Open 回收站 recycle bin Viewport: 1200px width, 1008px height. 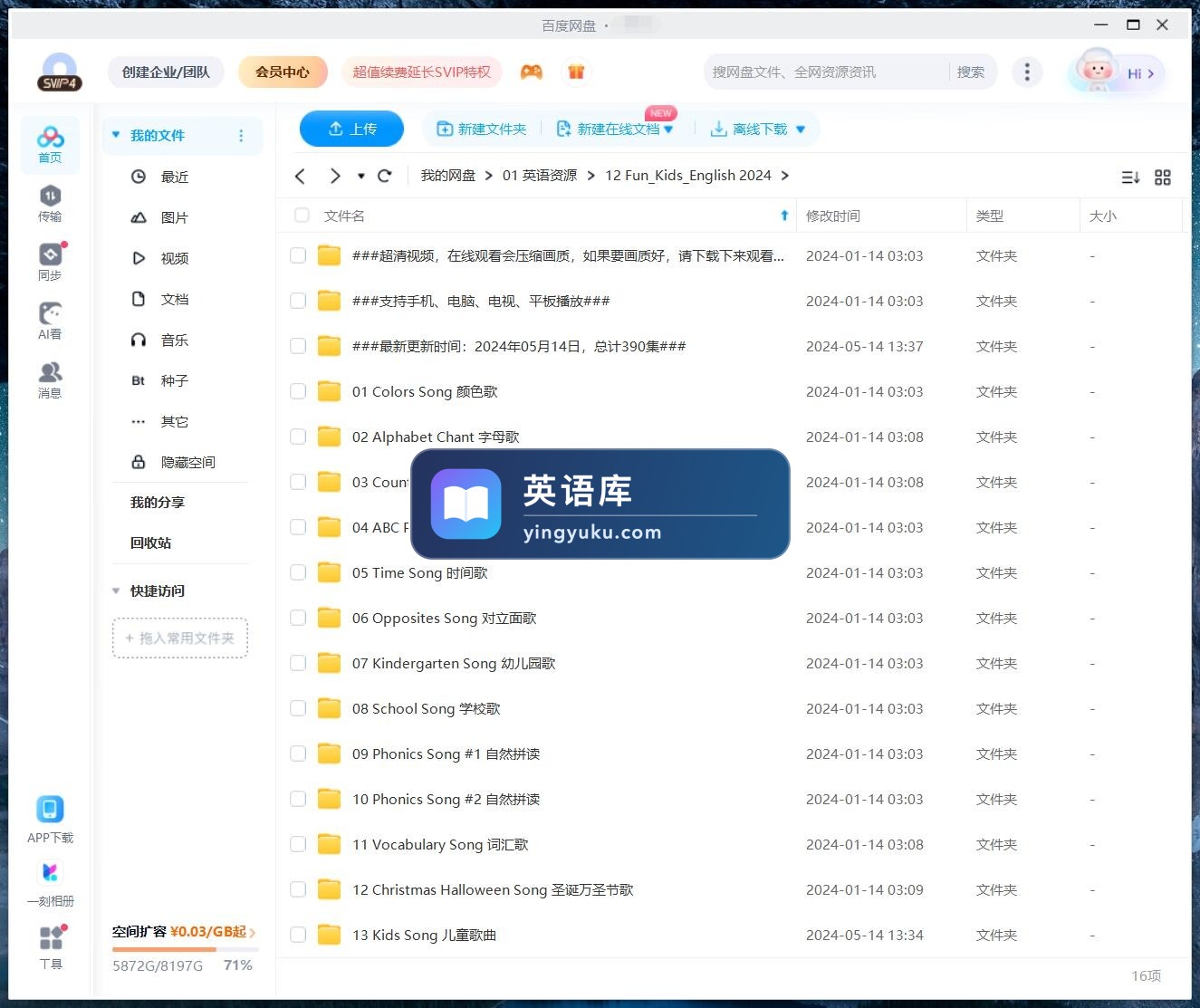(150, 542)
